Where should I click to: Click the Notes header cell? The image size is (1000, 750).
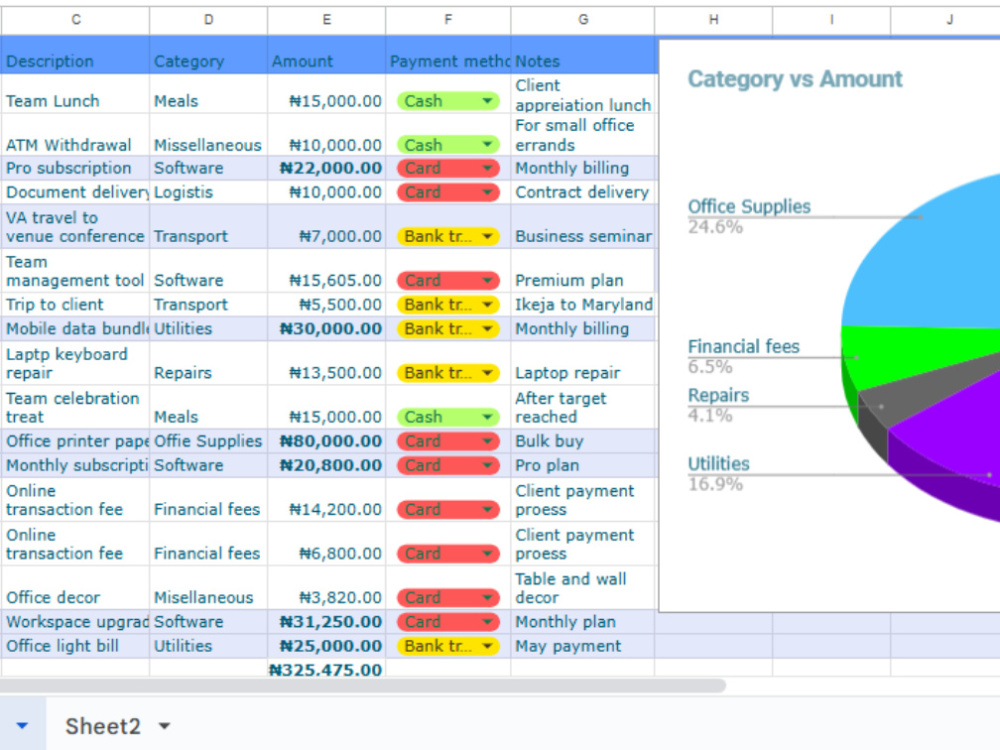[x=582, y=55]
